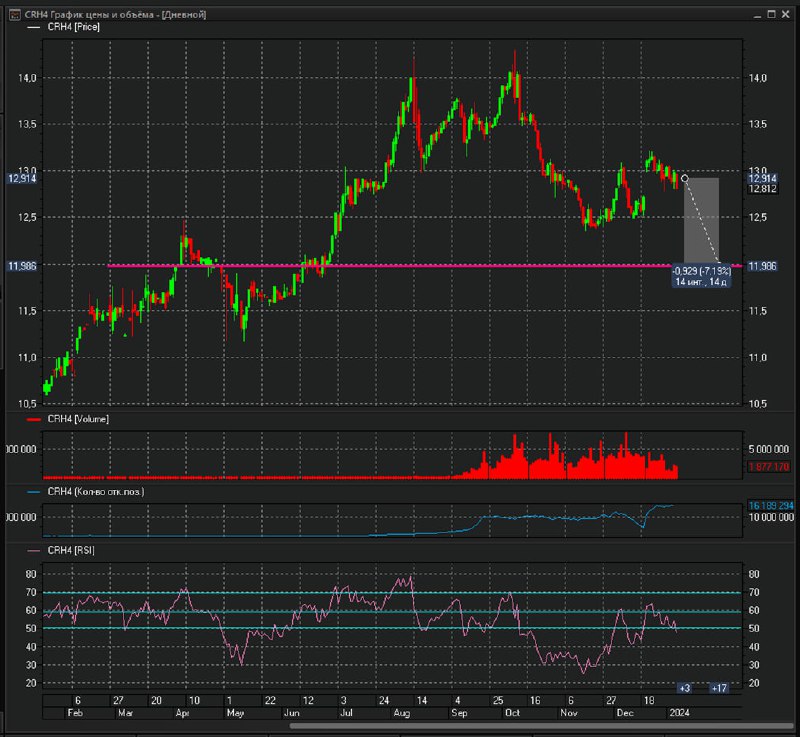The image size is (800, 737).
Task: Click the "+17" badge below the RSI panel
Action: [719, 688]
